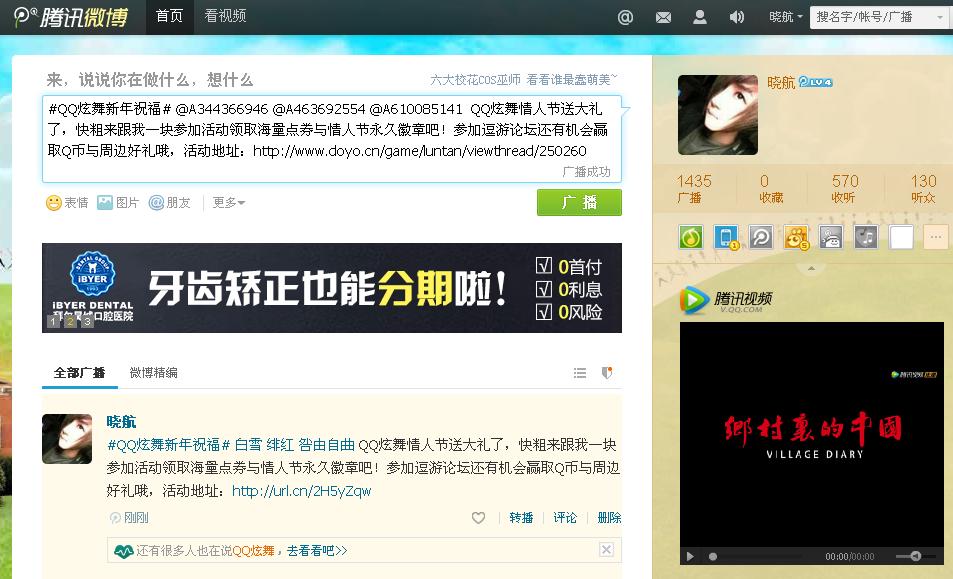Switch banner to ad slide 3

tap(87, 321)
